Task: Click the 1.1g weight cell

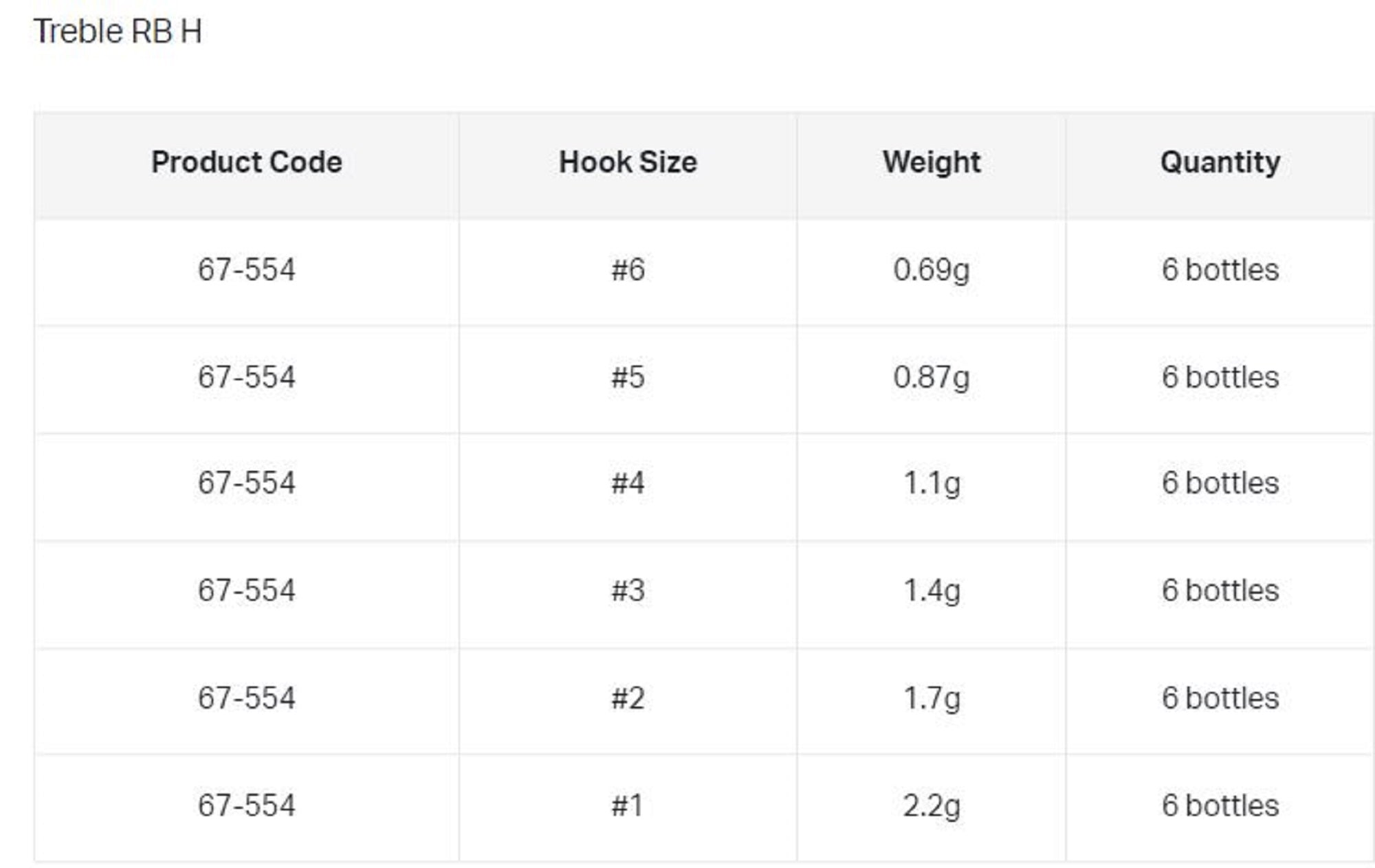Action: coord(931,483)
